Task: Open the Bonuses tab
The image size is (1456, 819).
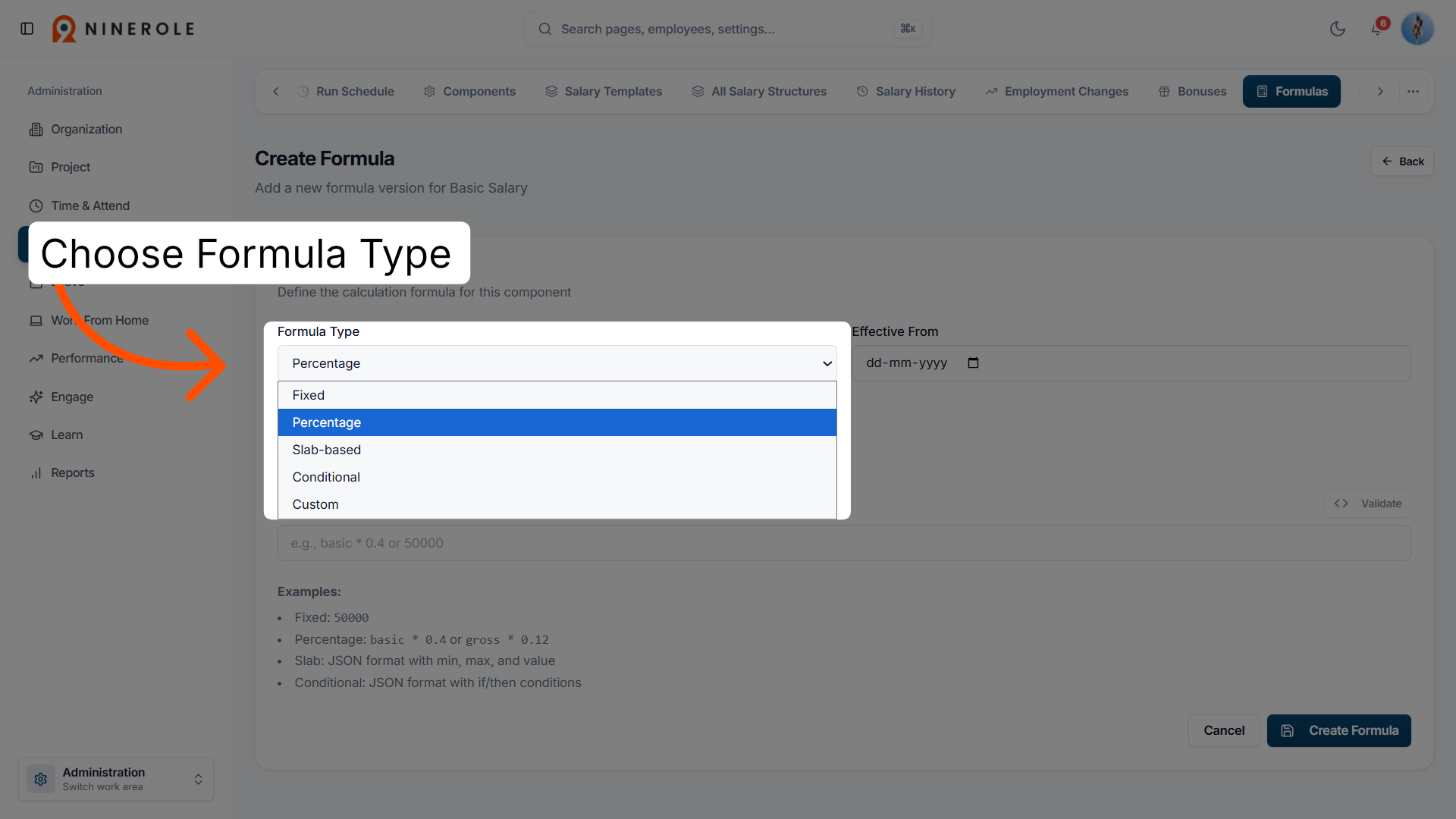Action: click(1192, 91)
